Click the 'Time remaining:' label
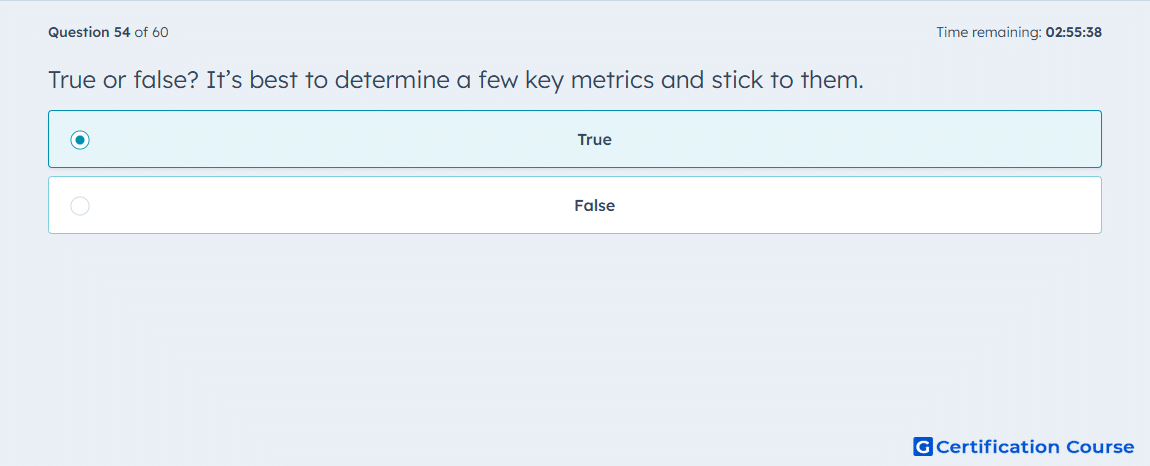The height and width of the screenshot is (466, 1150). click(989, 32)
